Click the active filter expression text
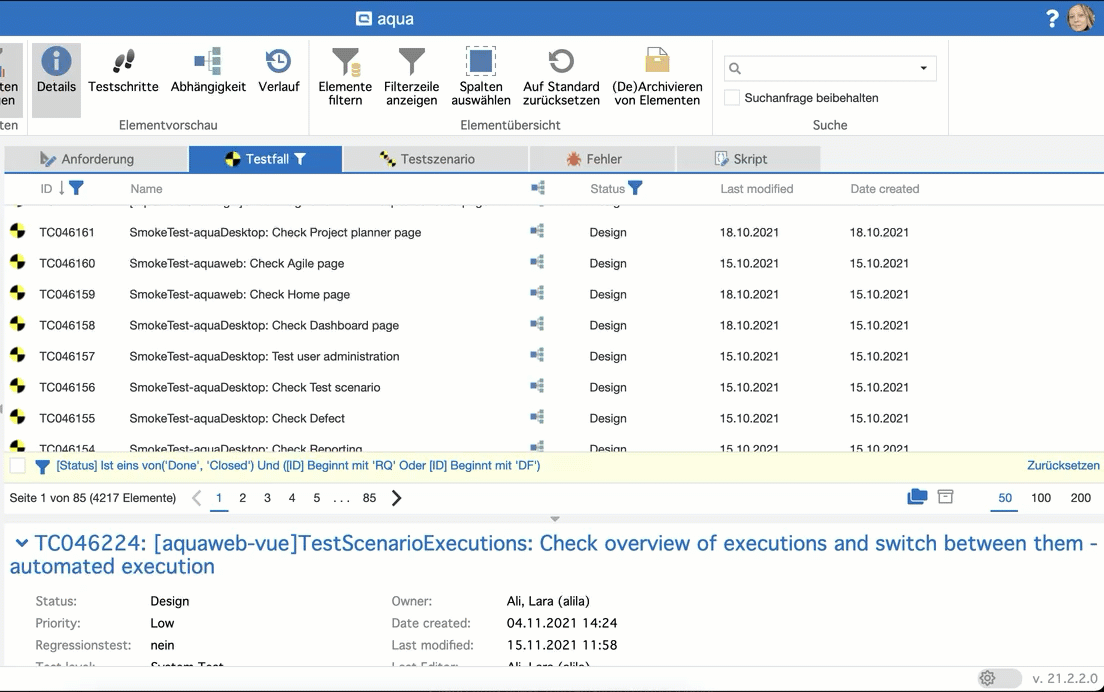1104x692 pixels. coord(298,465)
